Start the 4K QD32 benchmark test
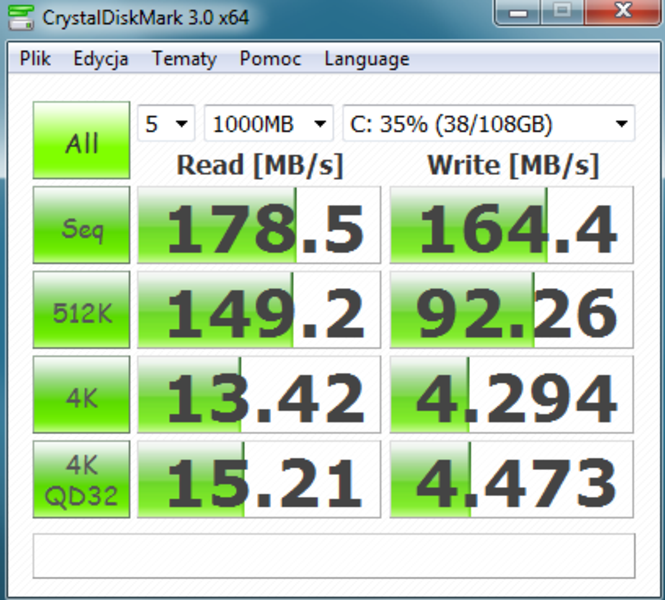The image size is (665, 600). (81, 479)
